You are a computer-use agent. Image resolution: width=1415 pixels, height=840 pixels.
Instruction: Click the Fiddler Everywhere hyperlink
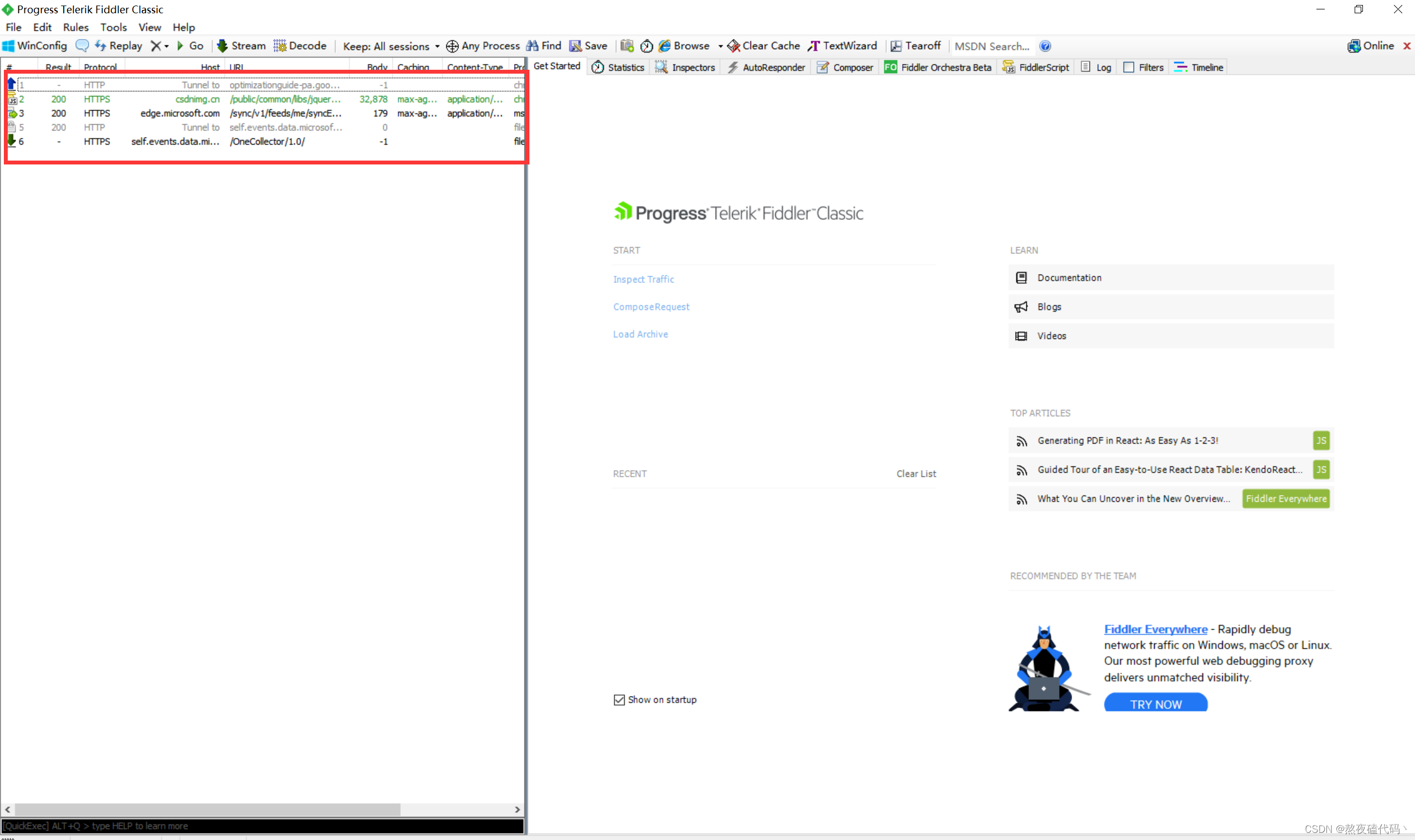click(x=1155, y=629)
